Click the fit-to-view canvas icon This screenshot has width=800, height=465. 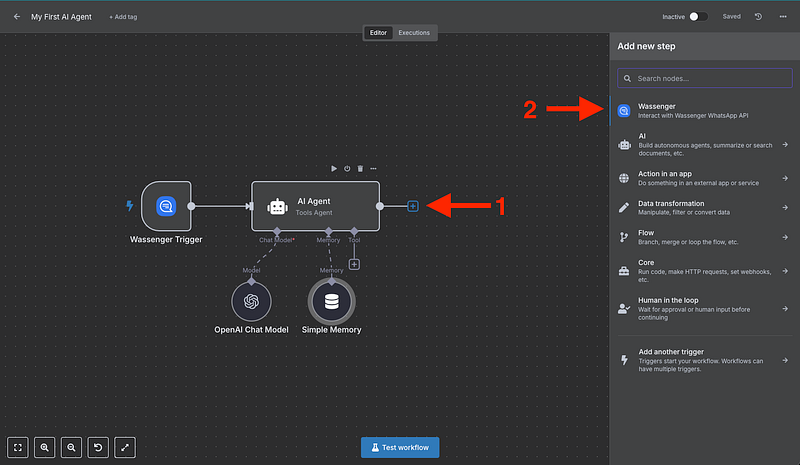tap(19, 448)
